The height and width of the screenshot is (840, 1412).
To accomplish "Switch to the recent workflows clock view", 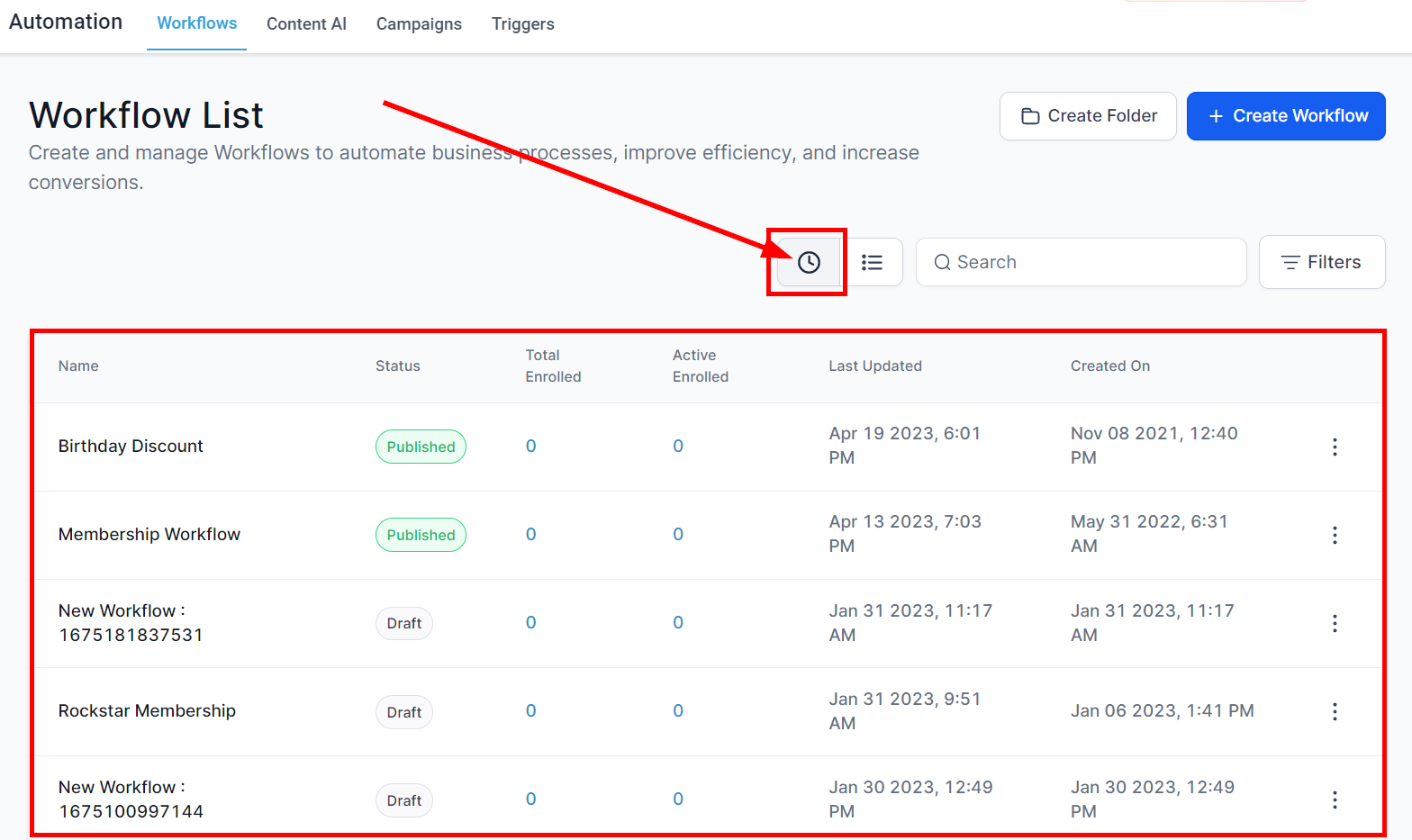I will [809, 262].
